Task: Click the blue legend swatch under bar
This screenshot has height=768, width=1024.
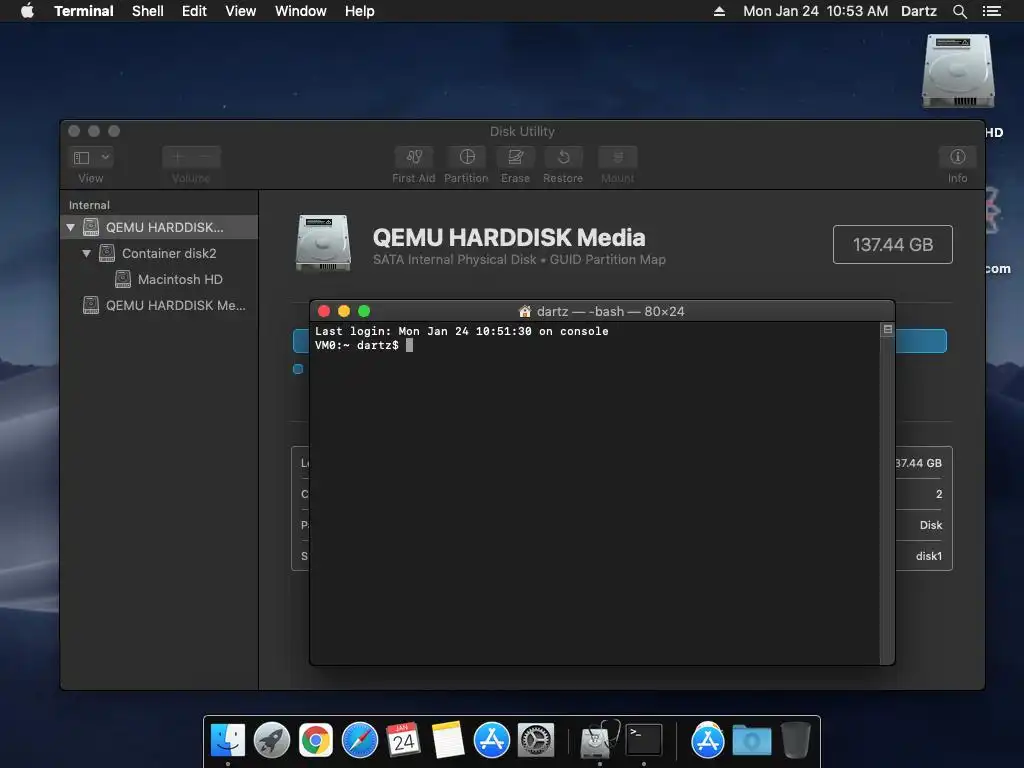Action: 298,369
